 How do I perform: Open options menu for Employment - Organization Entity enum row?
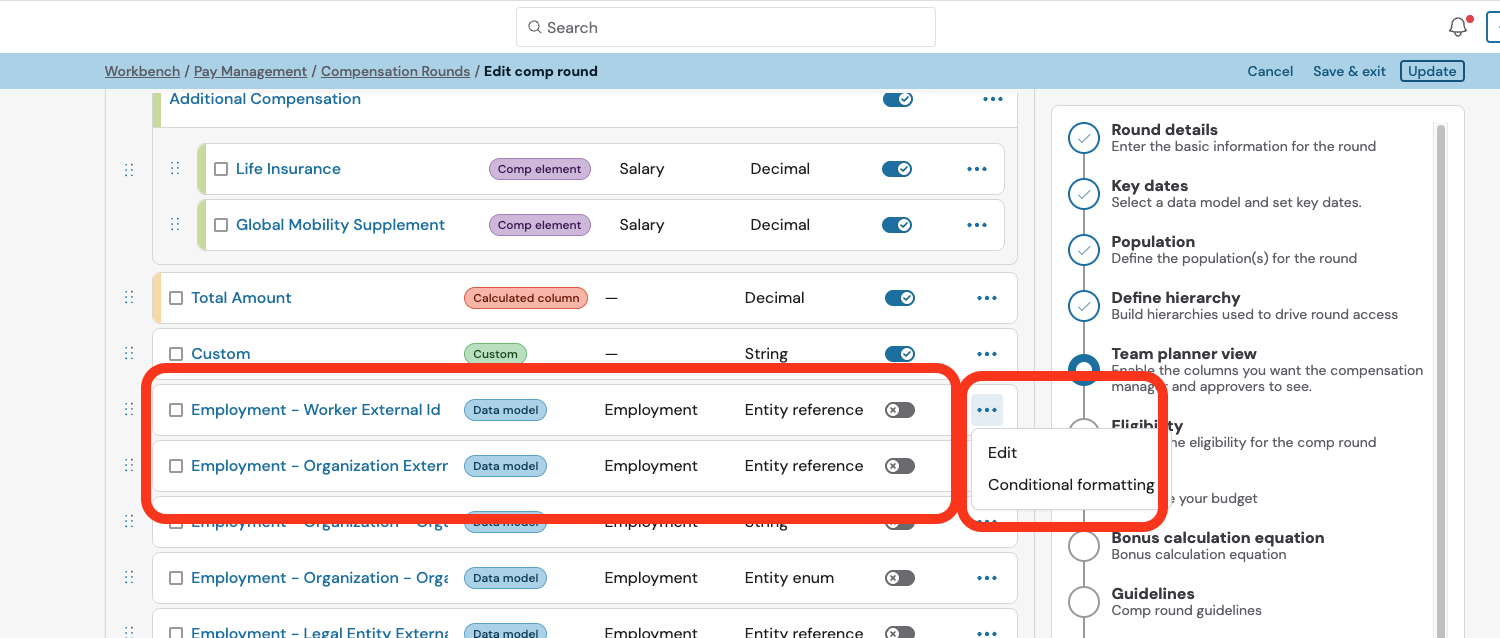click(x=987, y=578)
